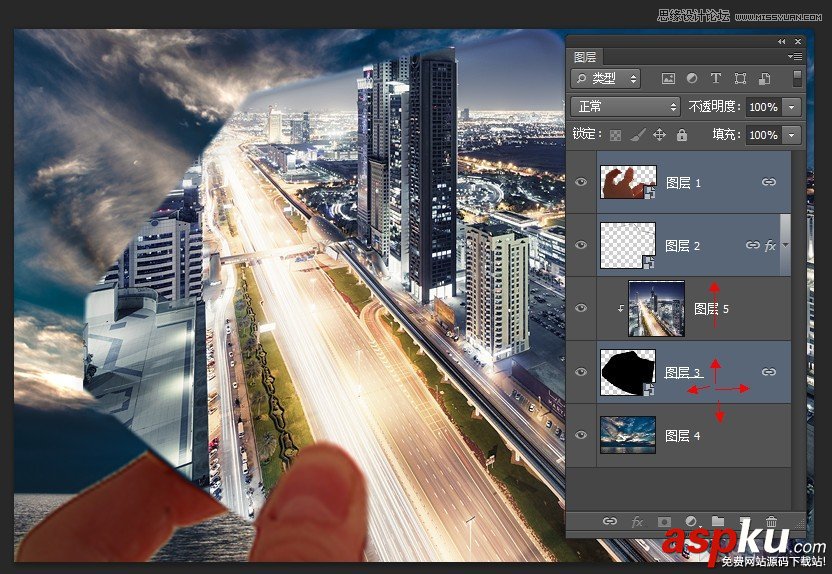Create a new layer group folder
The height and width of the screenshot is (574, 832).
718,521
